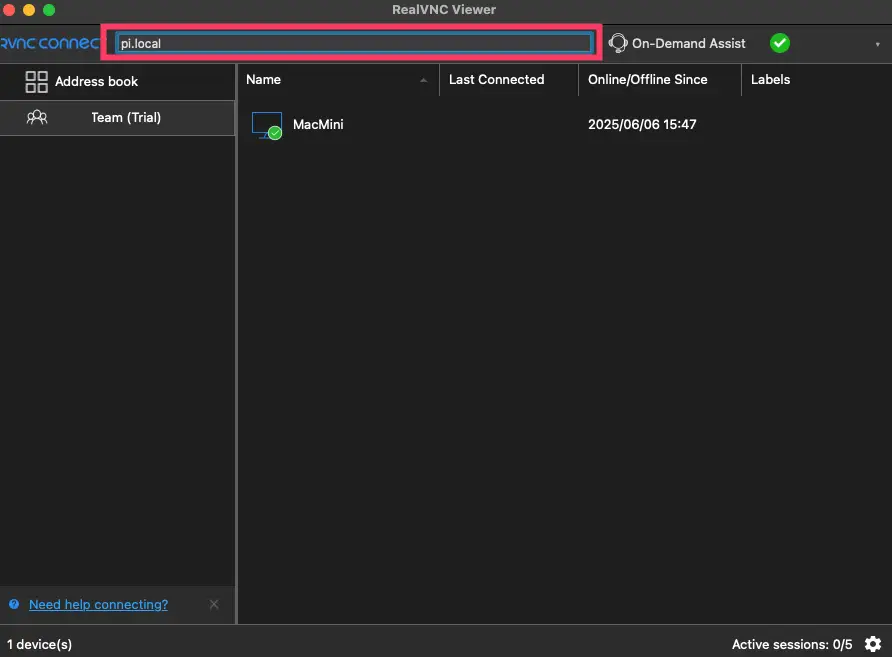892x657 pixels.
Task: Sort by the Name column header
Action: [x=263, y=80]
